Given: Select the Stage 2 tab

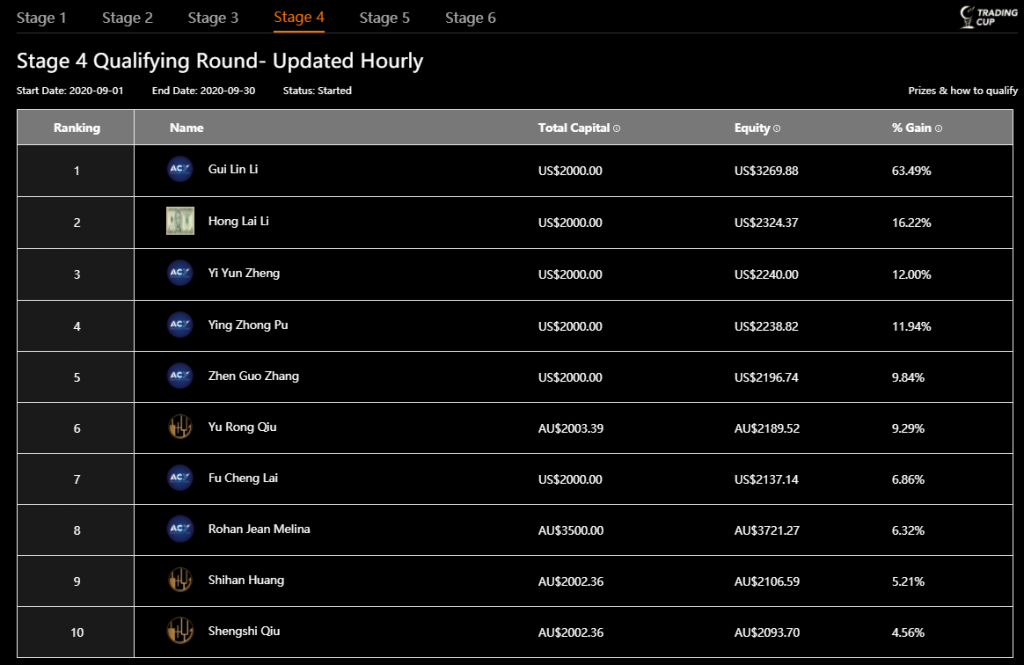Looking at the screenshot, I should pyautogui.click(x=127, y=17).
